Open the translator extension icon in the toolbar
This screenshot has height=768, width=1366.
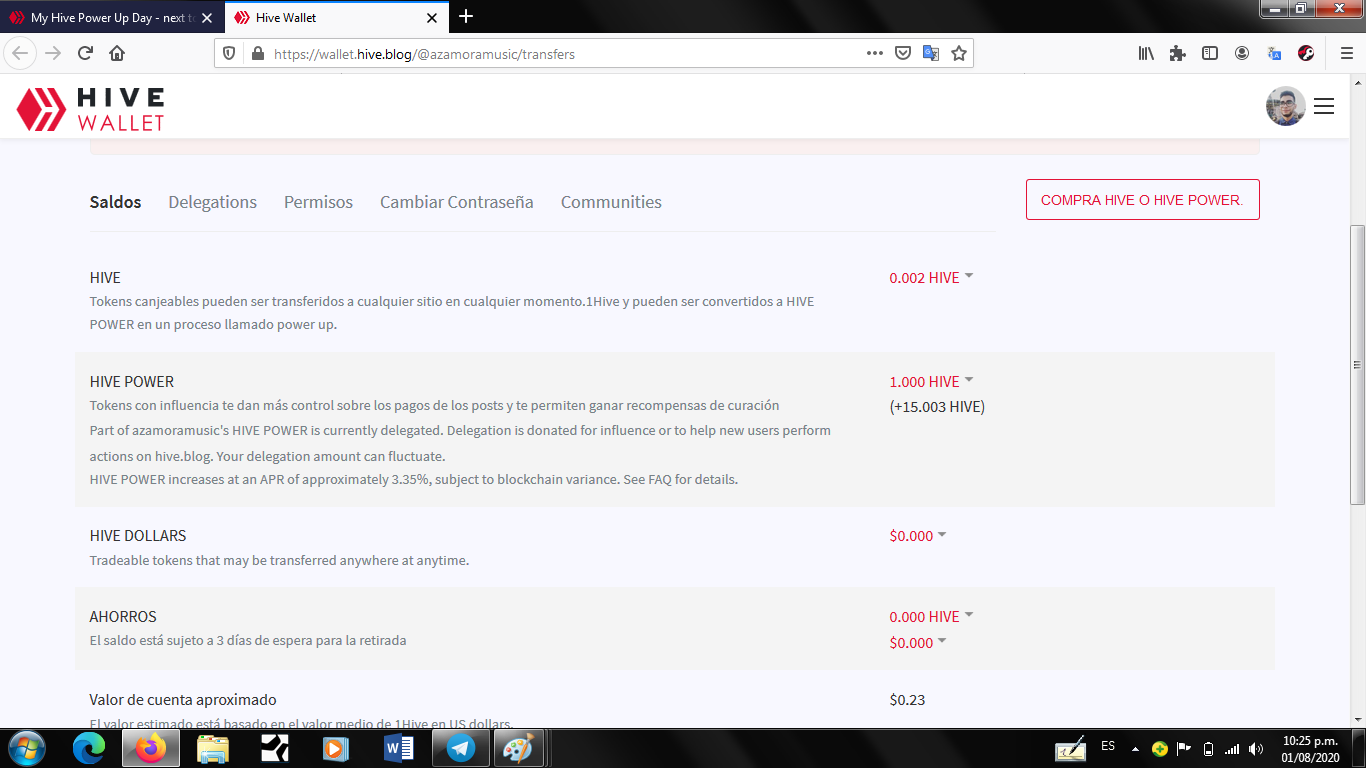pyautogui.click(x=1274, y=54)
